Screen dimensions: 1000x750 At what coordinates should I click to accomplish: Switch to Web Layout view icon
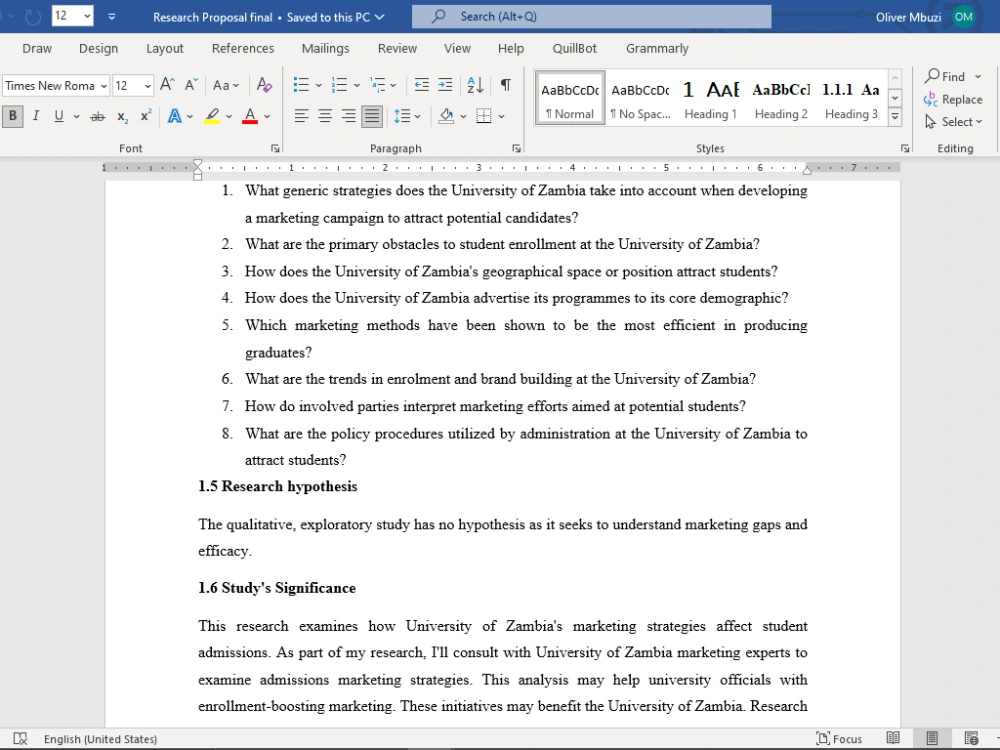pyautogui.click(x=971, y=739)
